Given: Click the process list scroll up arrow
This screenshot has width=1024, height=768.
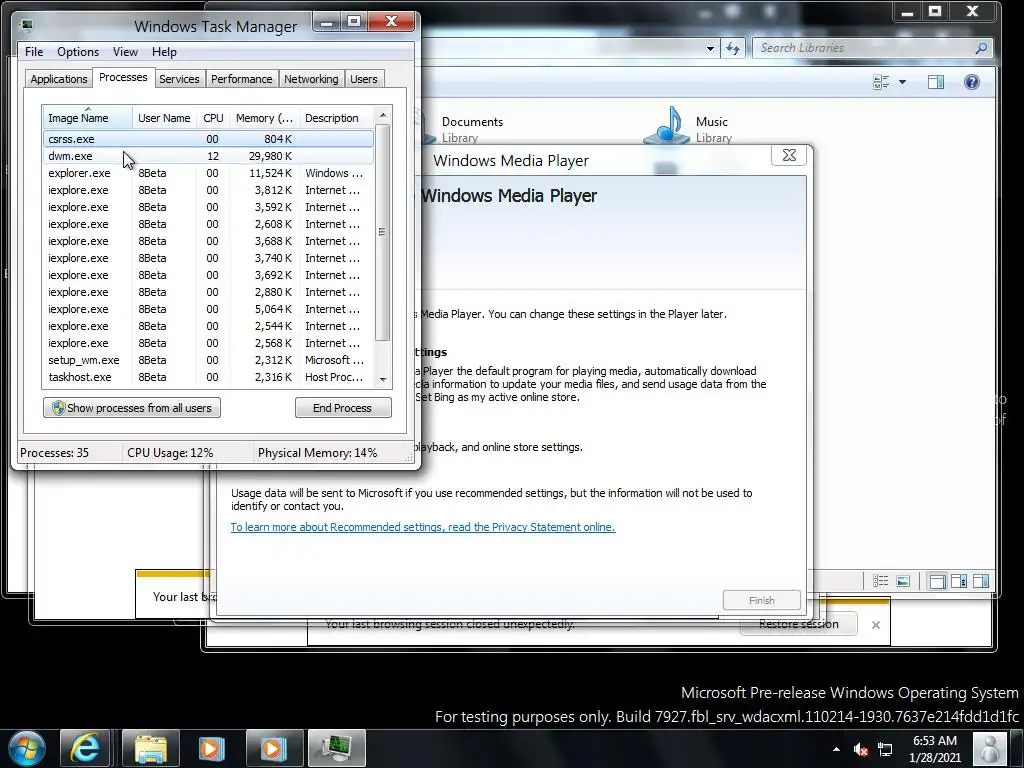Looking at the screenshot, I should pos(383,115).
